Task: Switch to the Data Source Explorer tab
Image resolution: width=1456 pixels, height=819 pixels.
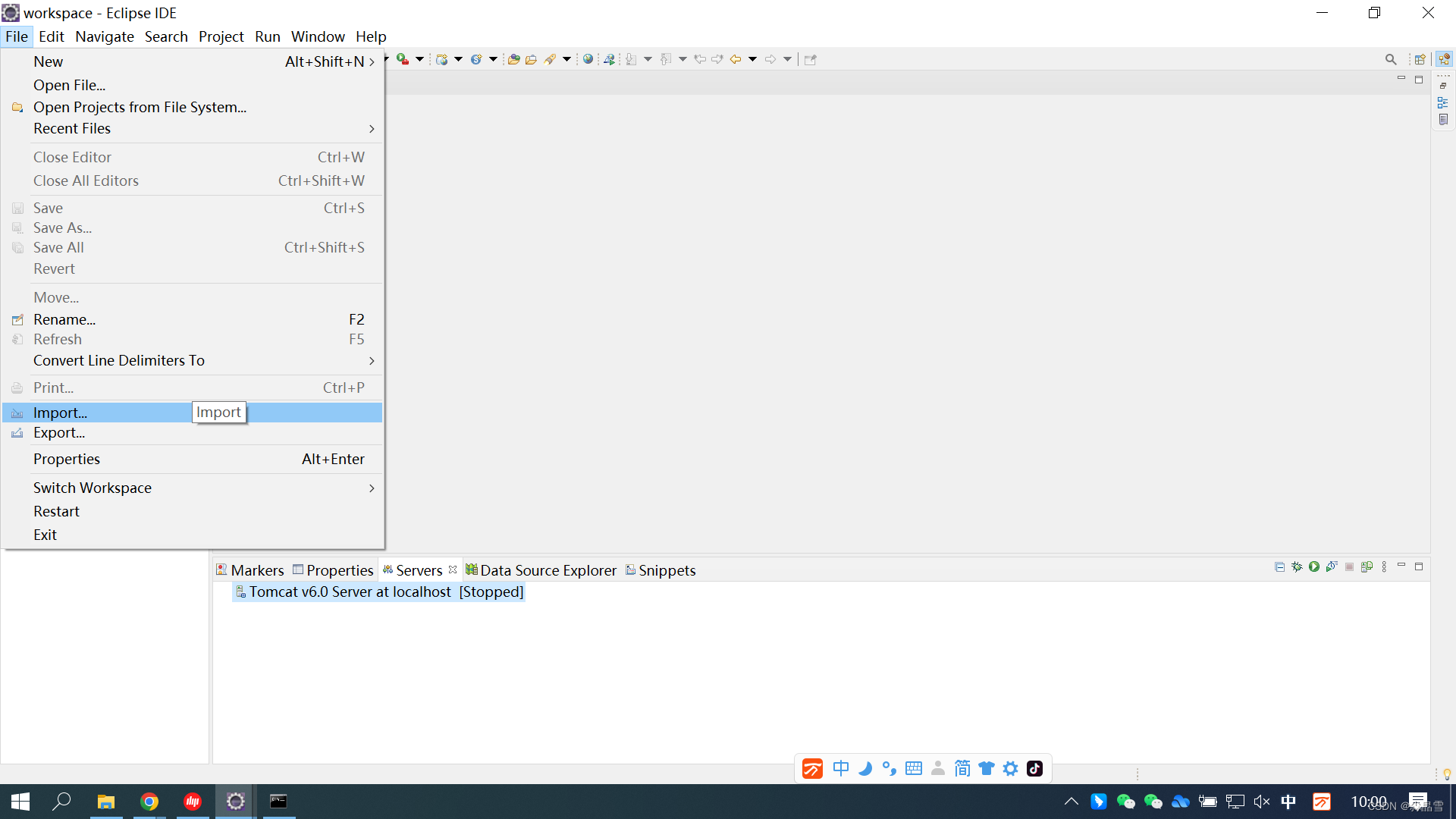Action: [547, 570]
